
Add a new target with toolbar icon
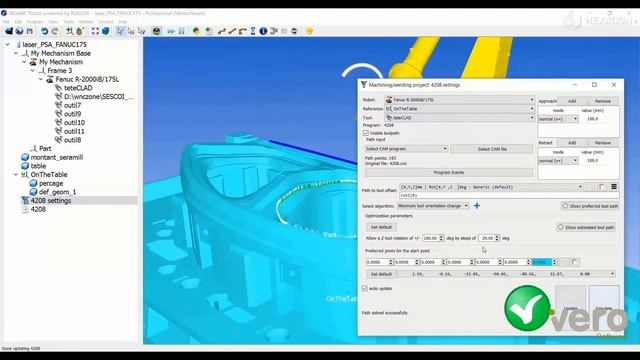point(80,31)
